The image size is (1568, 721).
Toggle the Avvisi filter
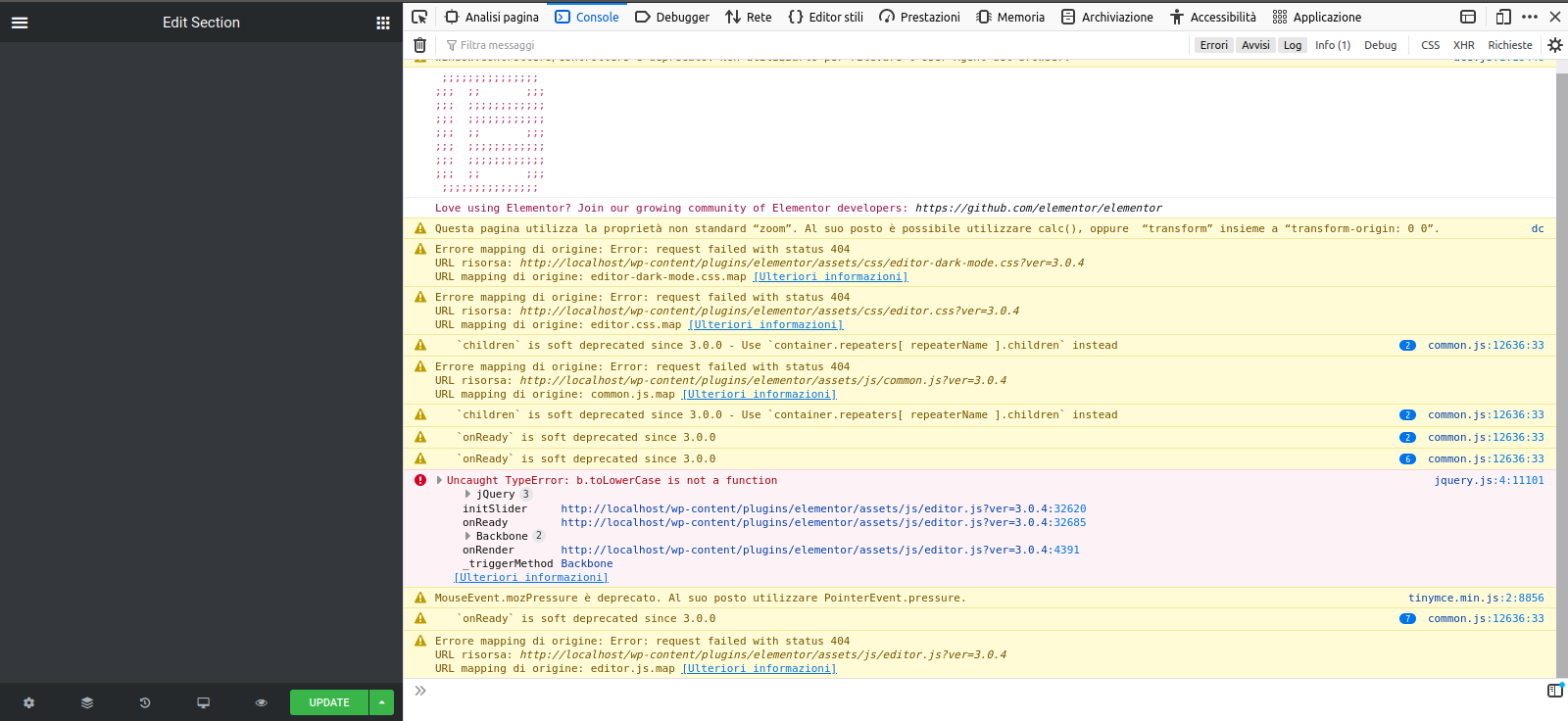(x=1255, y=45)
